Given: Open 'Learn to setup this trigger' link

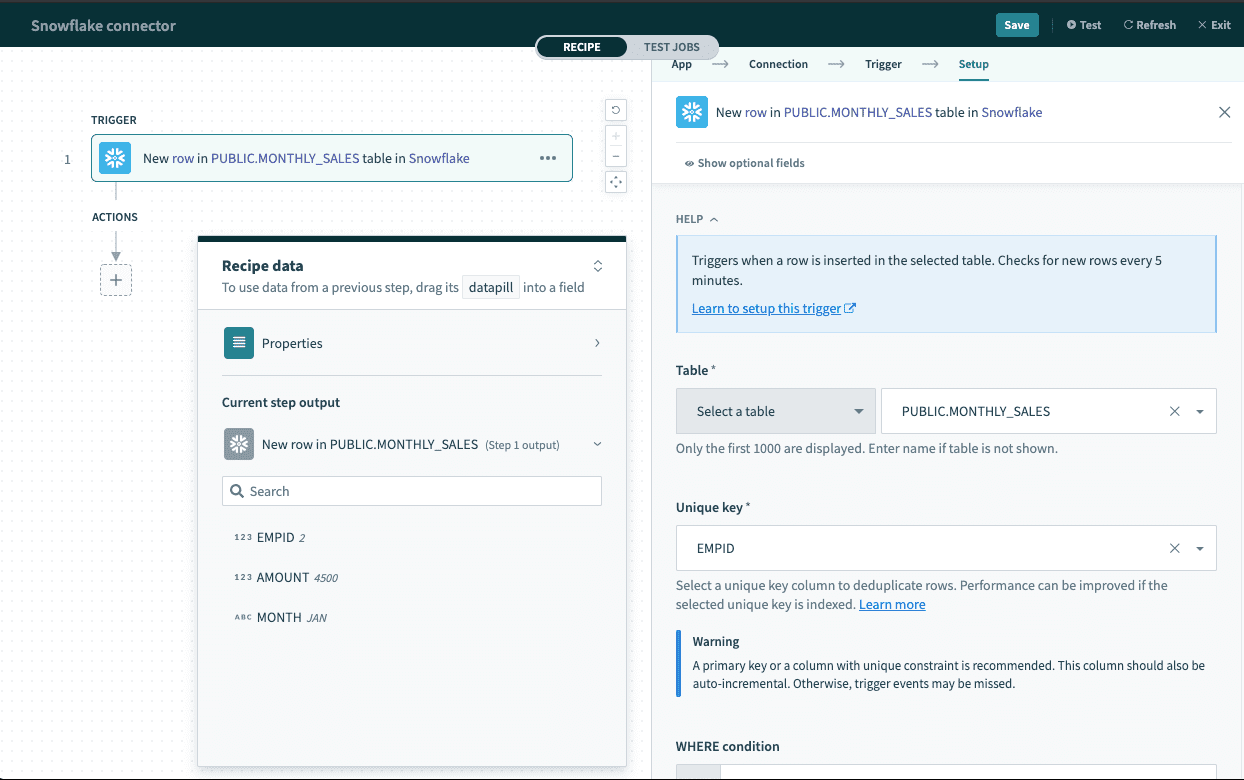Looking at the screenshot, I should [x=766, y=308].
